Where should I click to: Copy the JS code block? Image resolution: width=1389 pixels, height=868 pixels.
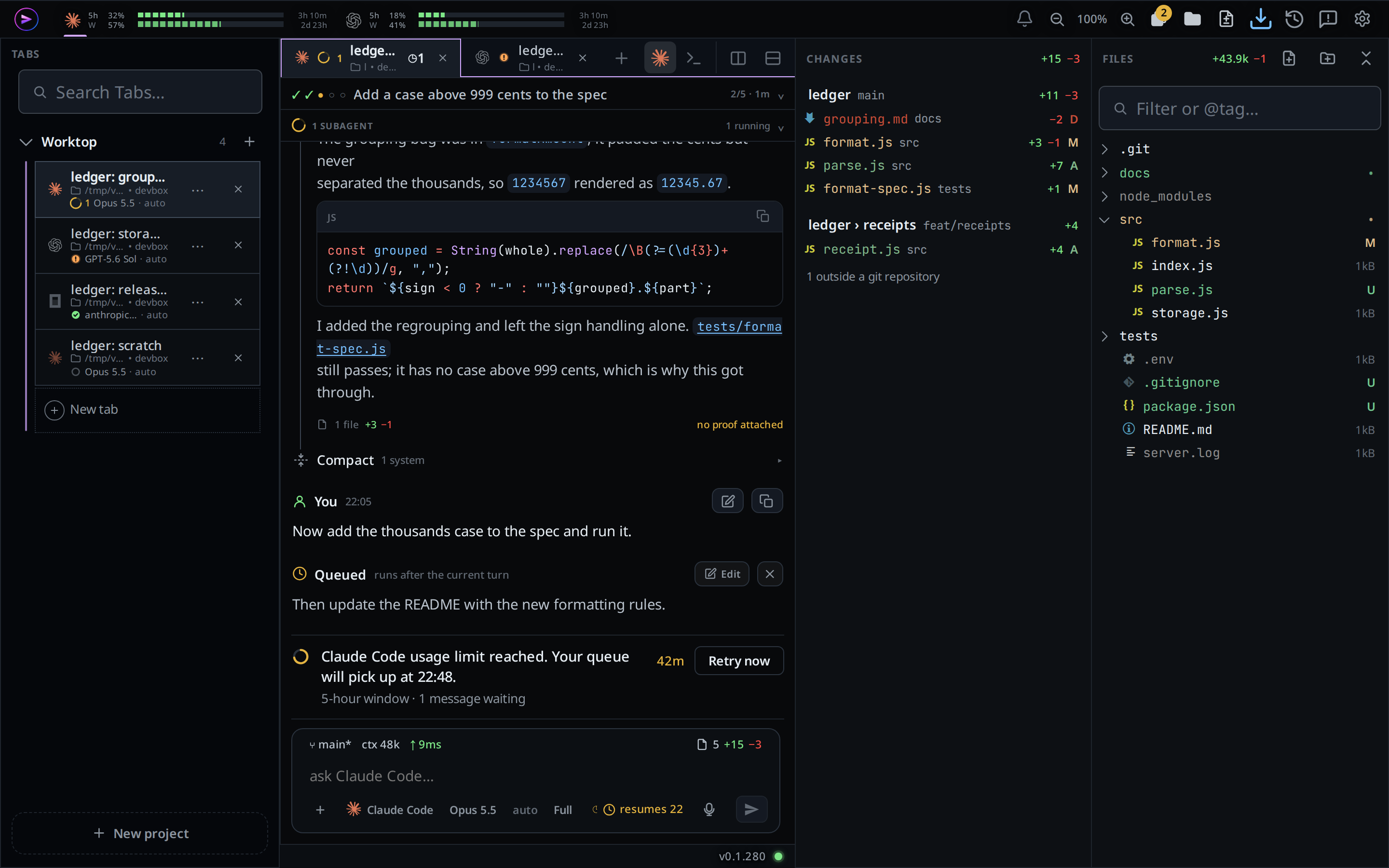point(763,216)
